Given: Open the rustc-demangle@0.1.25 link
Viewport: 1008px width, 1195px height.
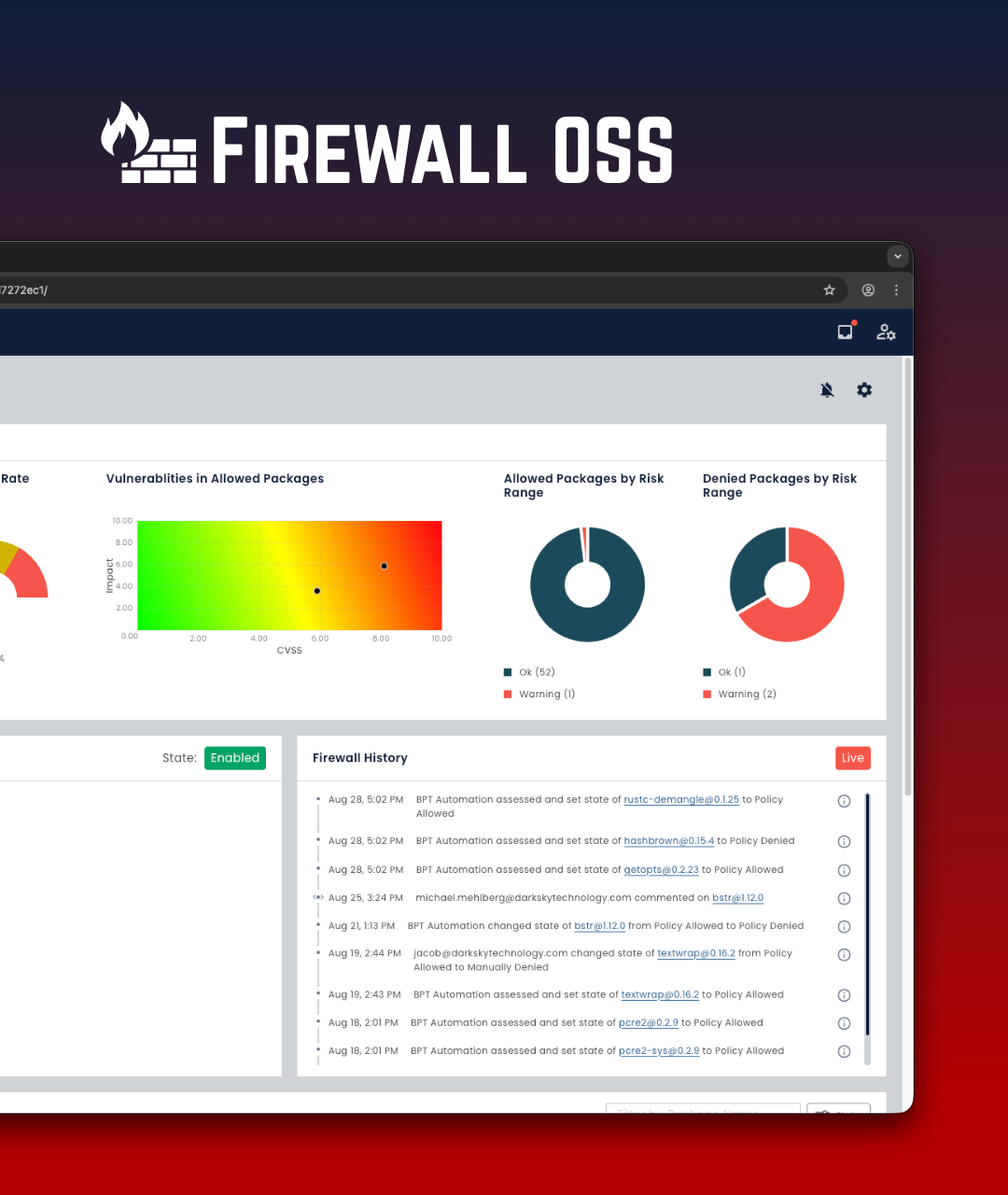Looking at the screenshot, I should click(x=681, y=800).
